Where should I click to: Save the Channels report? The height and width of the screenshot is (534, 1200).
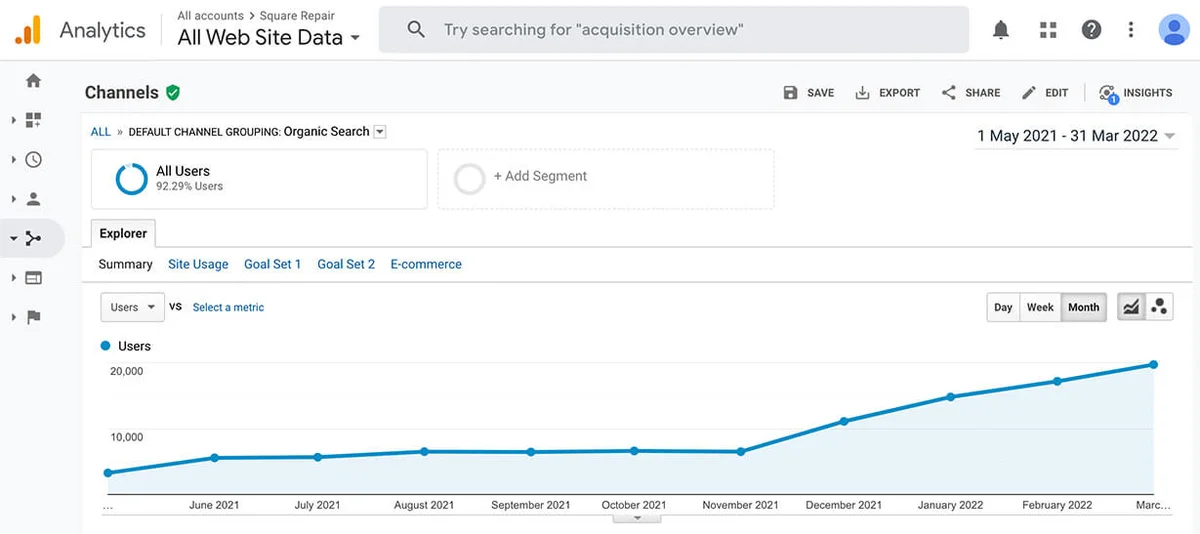pos(808,92)
